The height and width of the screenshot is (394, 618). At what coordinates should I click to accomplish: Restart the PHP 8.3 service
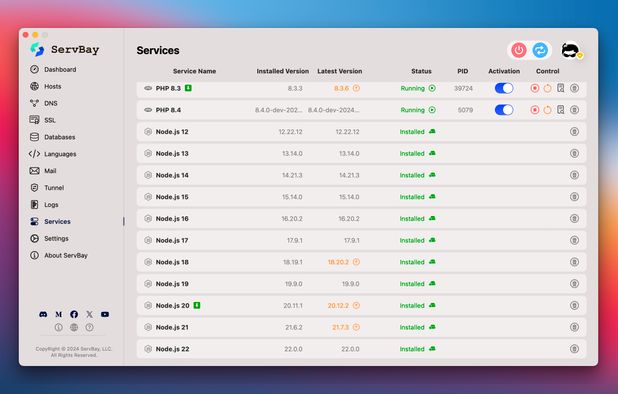[x=547, y=88]
